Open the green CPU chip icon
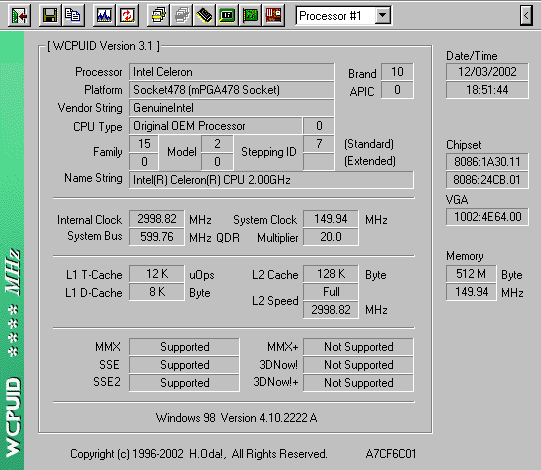The image size is (541, 470). [x=227, y=15]
